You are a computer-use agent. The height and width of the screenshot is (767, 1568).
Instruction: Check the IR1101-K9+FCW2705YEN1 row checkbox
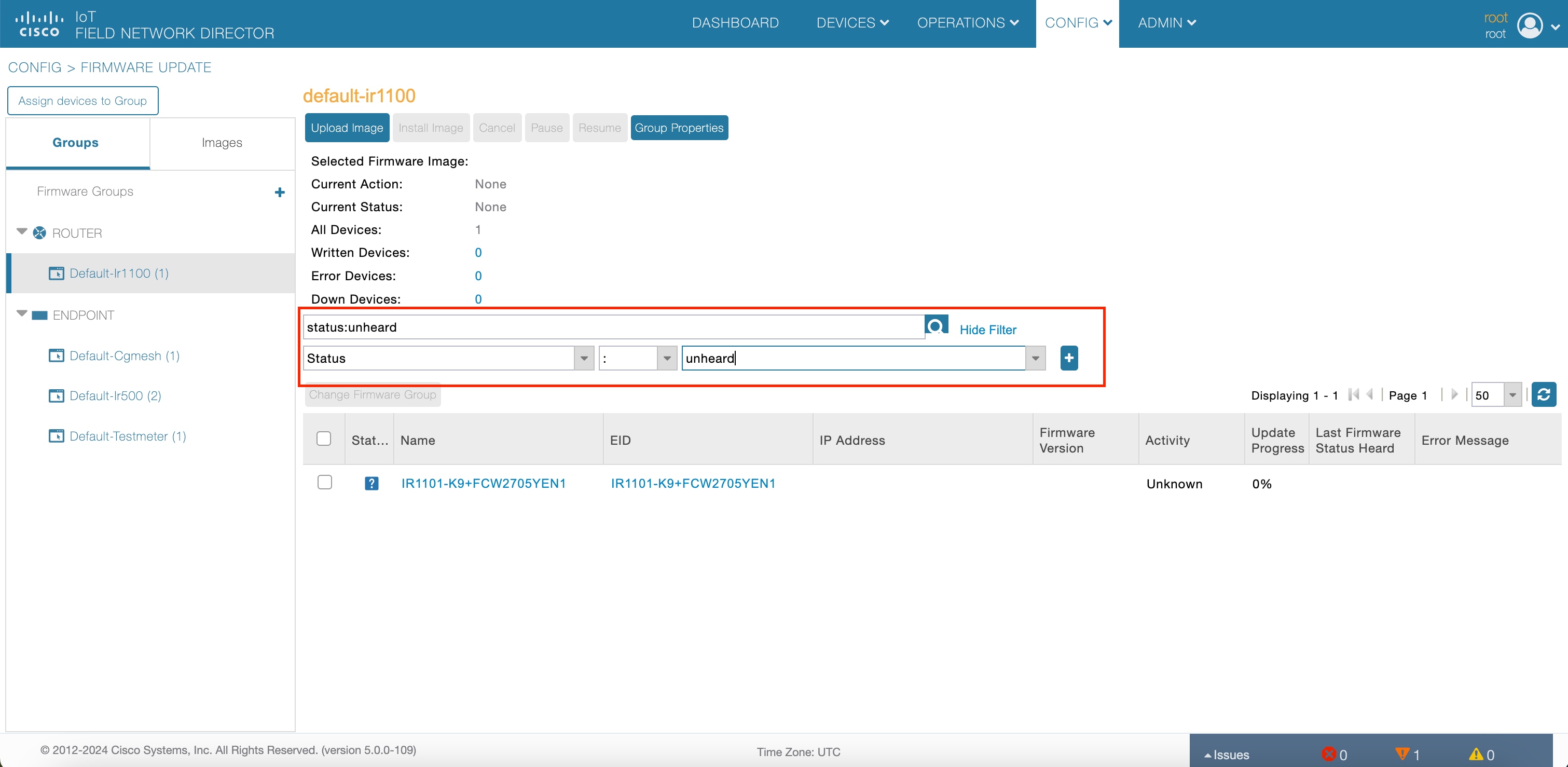click(324, 482)
